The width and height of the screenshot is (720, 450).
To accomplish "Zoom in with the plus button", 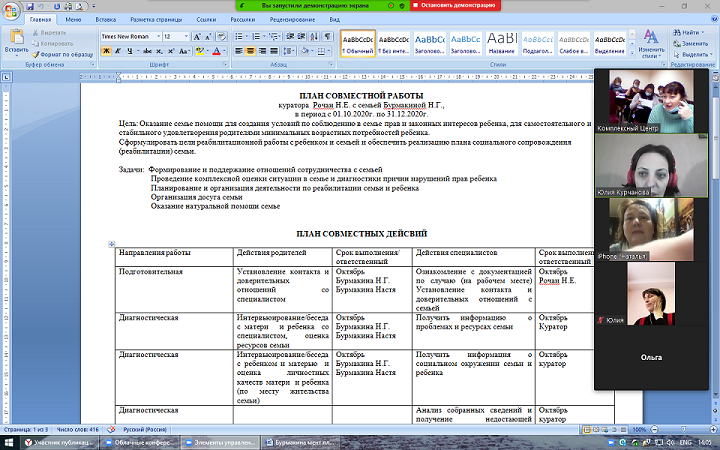I will point(712,430).
